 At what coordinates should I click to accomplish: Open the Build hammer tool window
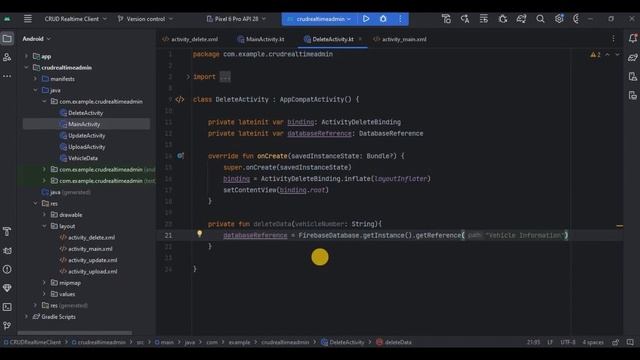[x=7, y=232]
